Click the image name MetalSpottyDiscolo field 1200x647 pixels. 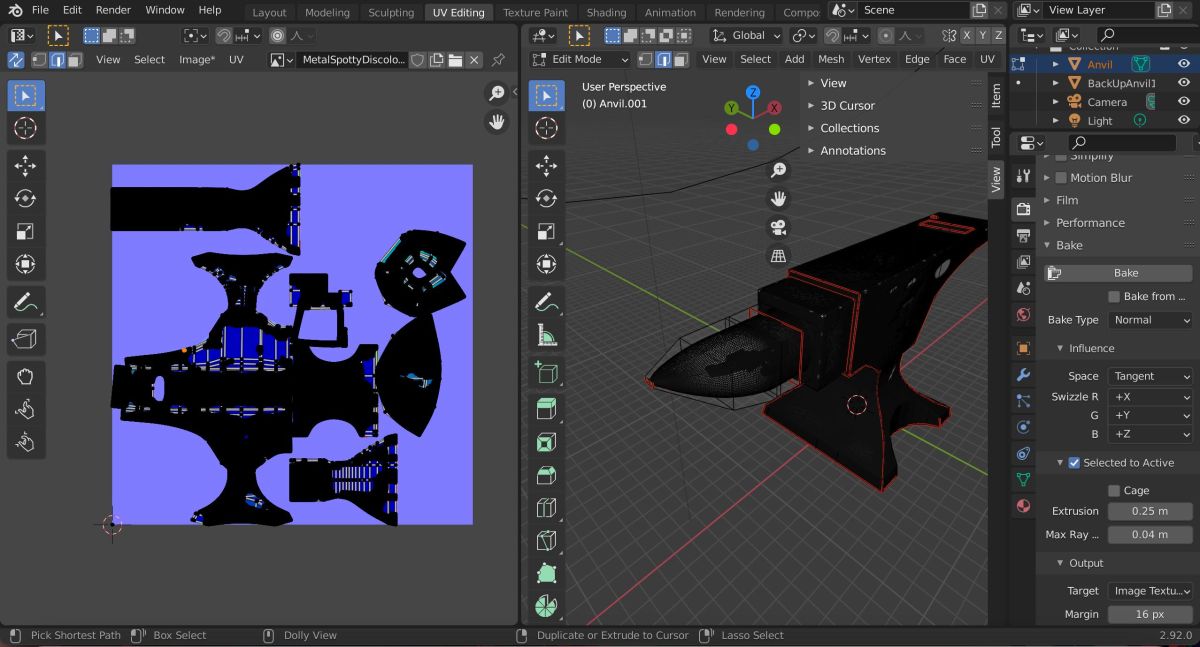point(352,60)
